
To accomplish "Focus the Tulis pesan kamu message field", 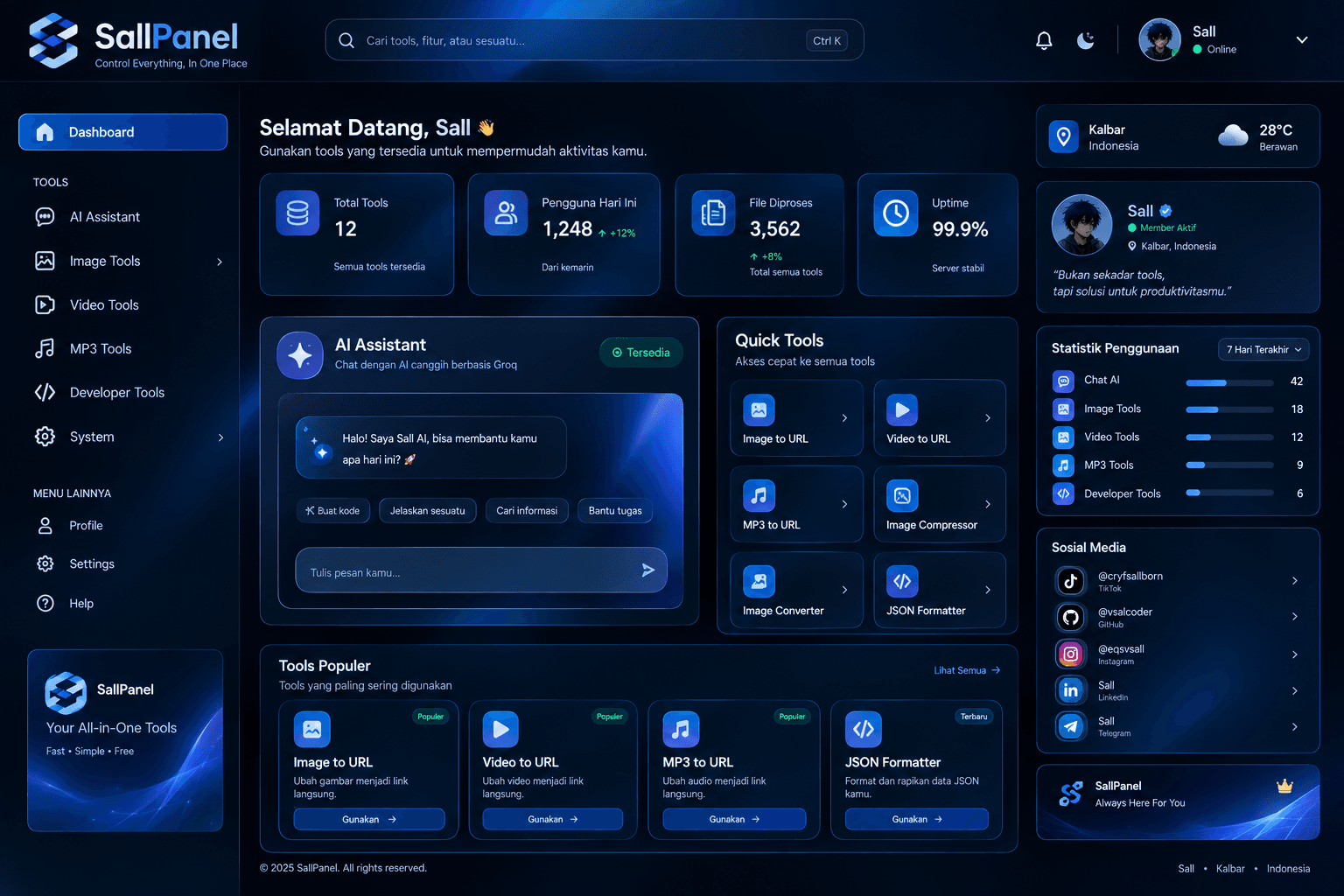I will click(481, 570).
